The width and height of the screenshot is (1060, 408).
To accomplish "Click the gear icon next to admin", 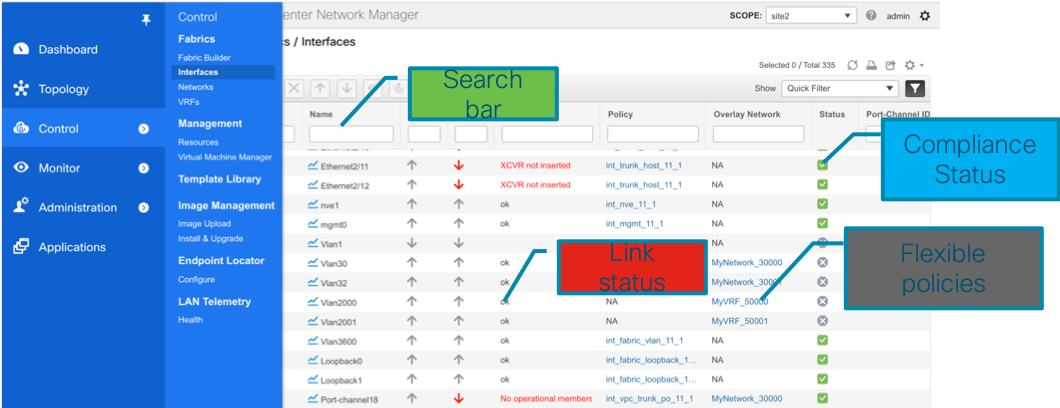I will (924, 16).
